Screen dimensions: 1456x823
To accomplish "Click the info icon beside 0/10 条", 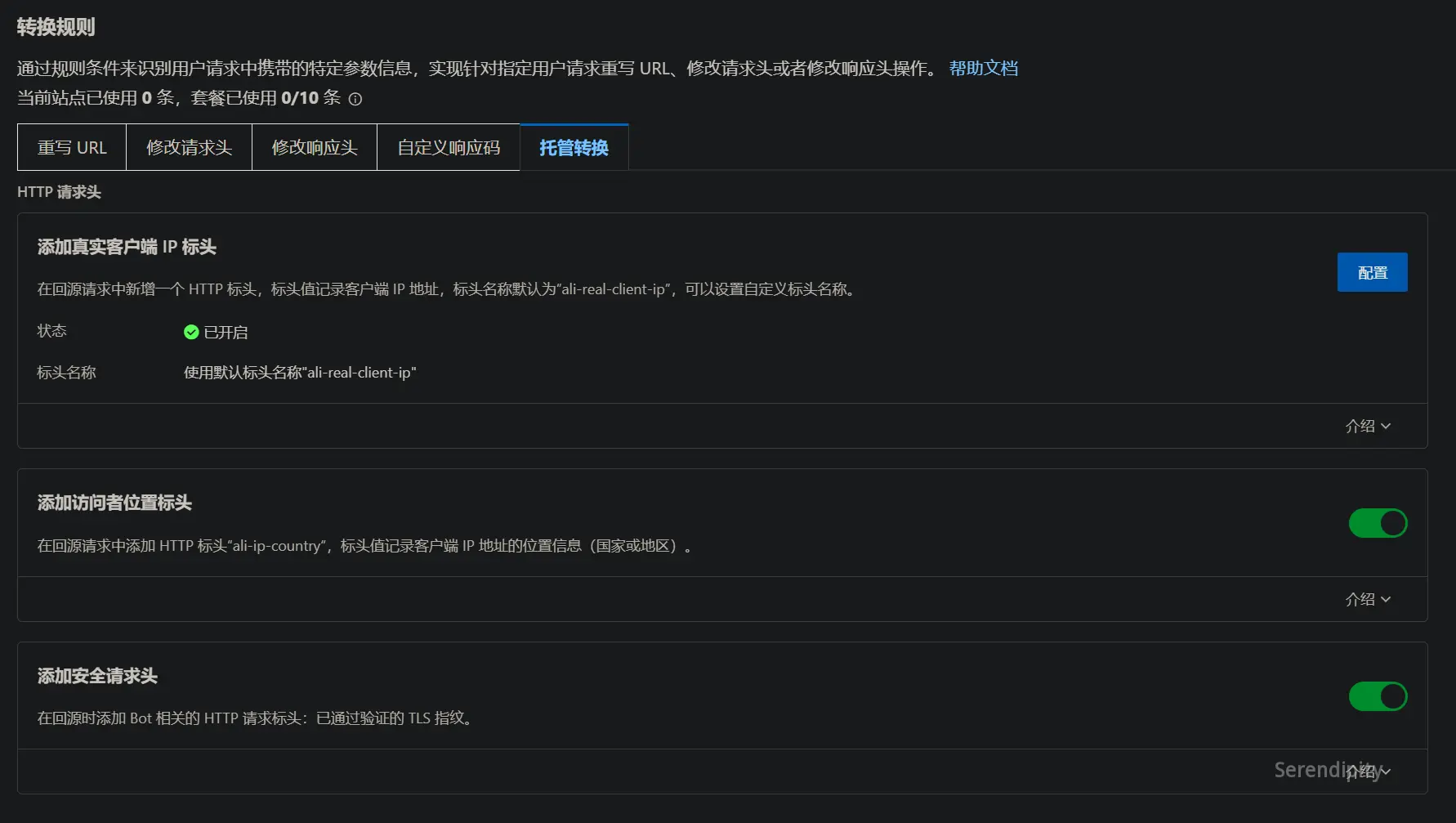I will (355, 99).
